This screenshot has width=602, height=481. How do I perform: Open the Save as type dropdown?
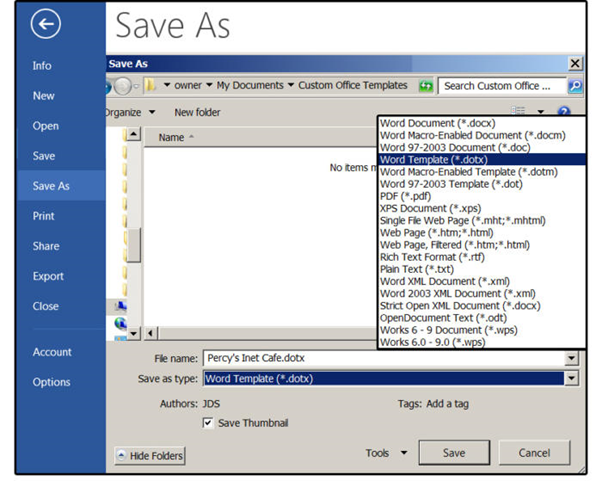pos(571,379)
